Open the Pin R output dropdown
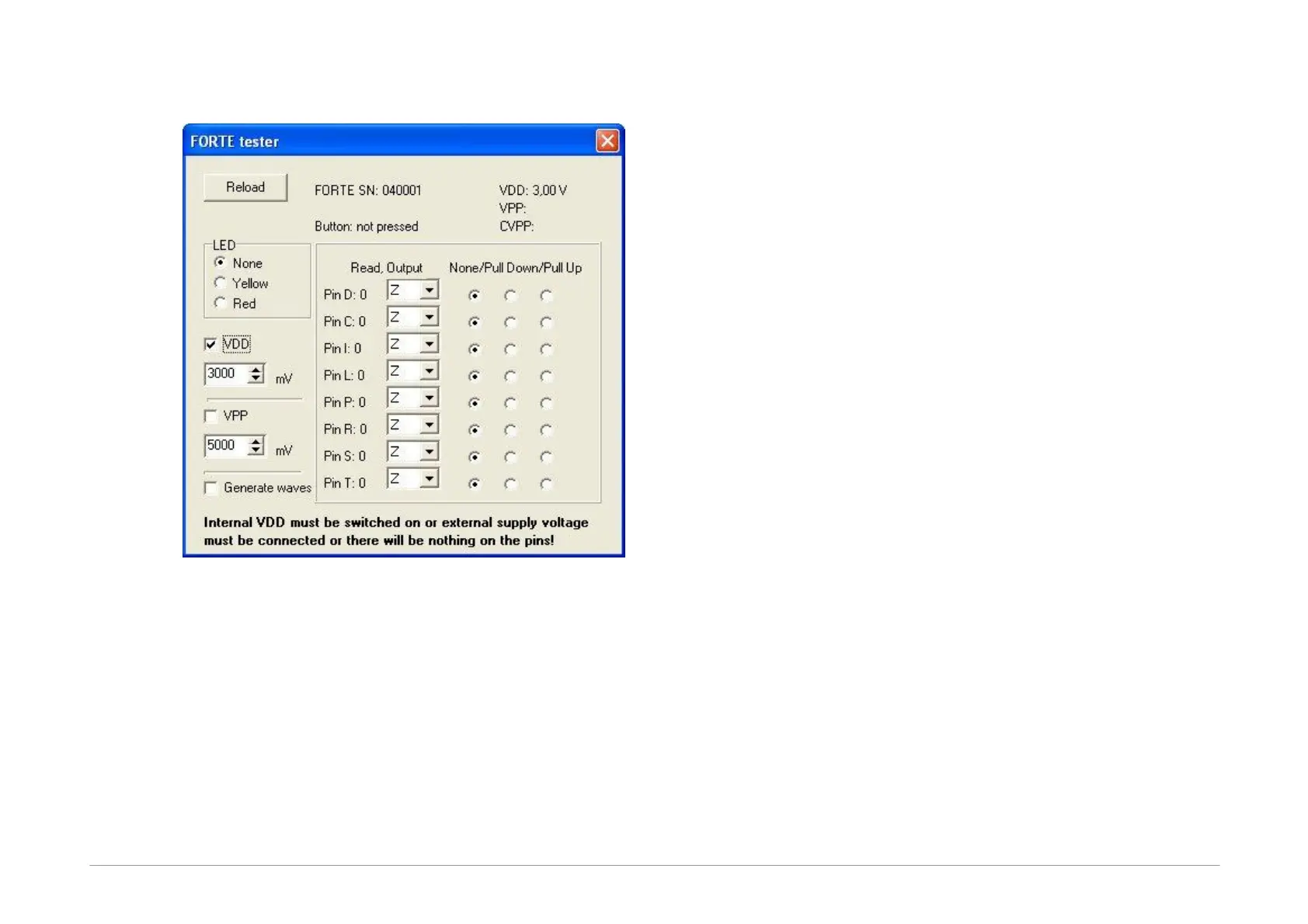The height and width of the screenshot is (924, 1308). [x=429, y=425]
